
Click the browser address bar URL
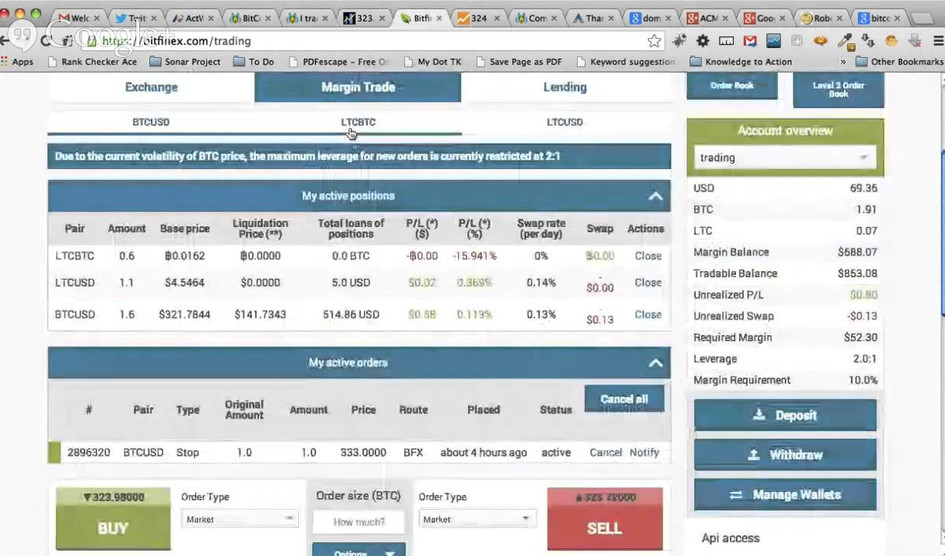[176, 41]
